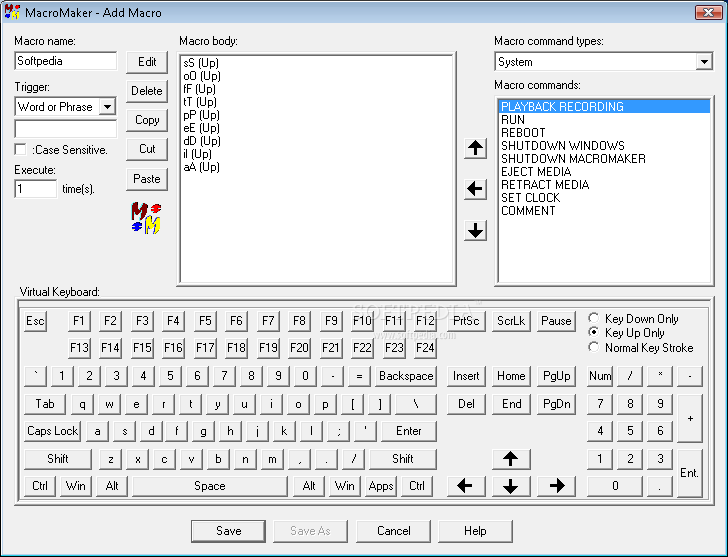Open Help from bottom buttons
This screenshot has height=557, width=728.
pyautogui.click(x=475, y=531)
